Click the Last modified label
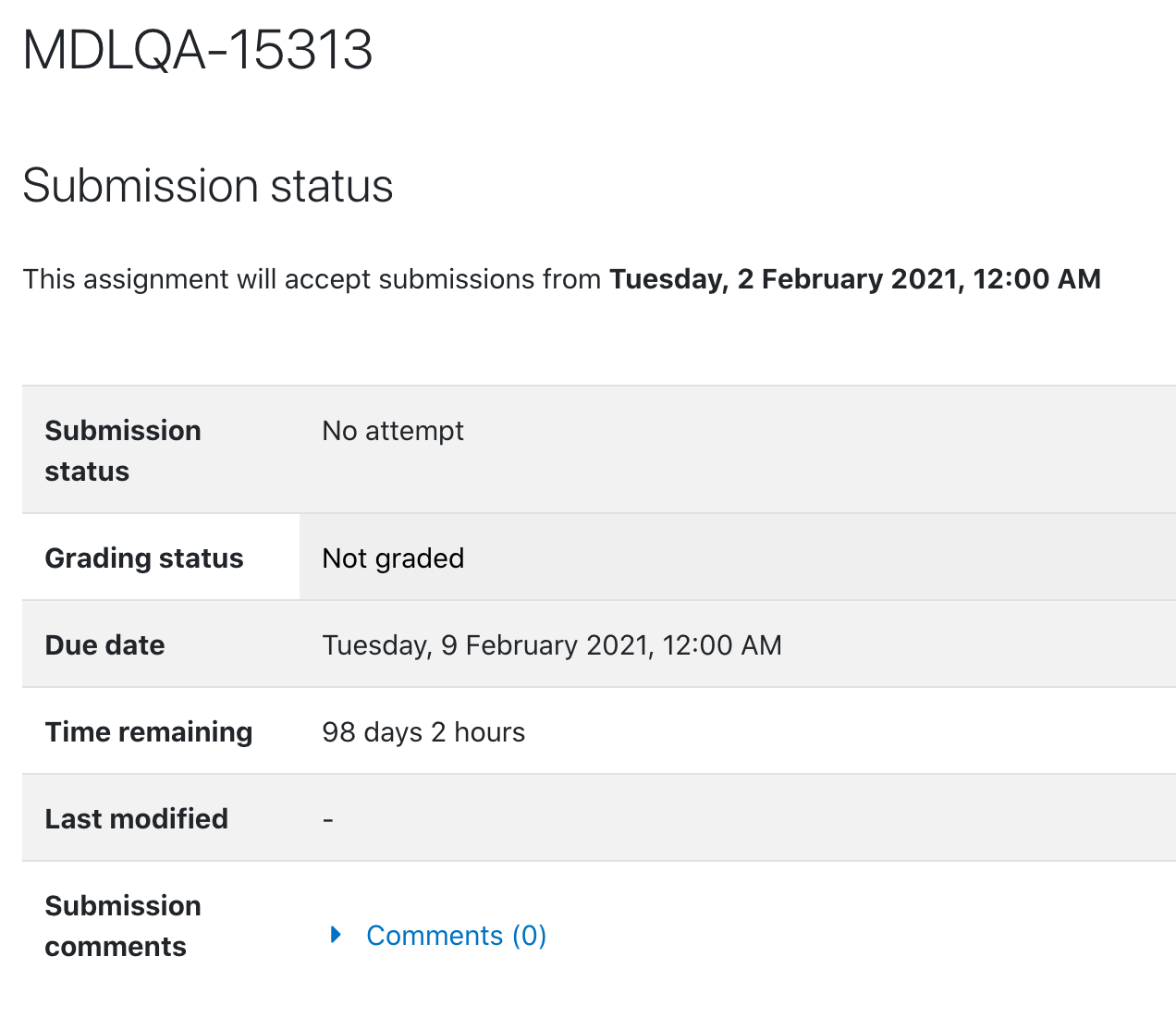The image size is (1176, 1030). coord(136,819)
